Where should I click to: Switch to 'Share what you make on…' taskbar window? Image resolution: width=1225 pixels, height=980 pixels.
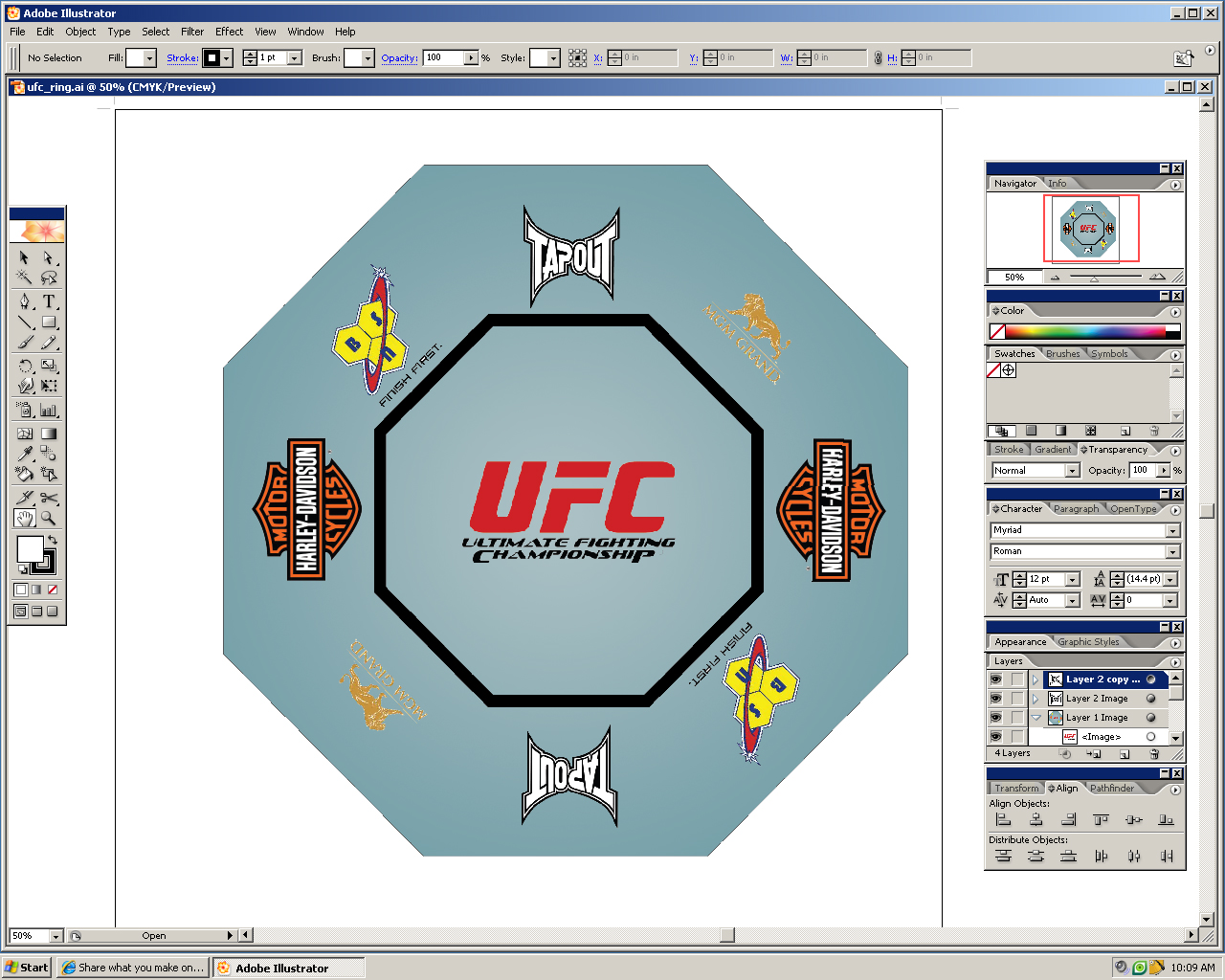tap(132, 968)
